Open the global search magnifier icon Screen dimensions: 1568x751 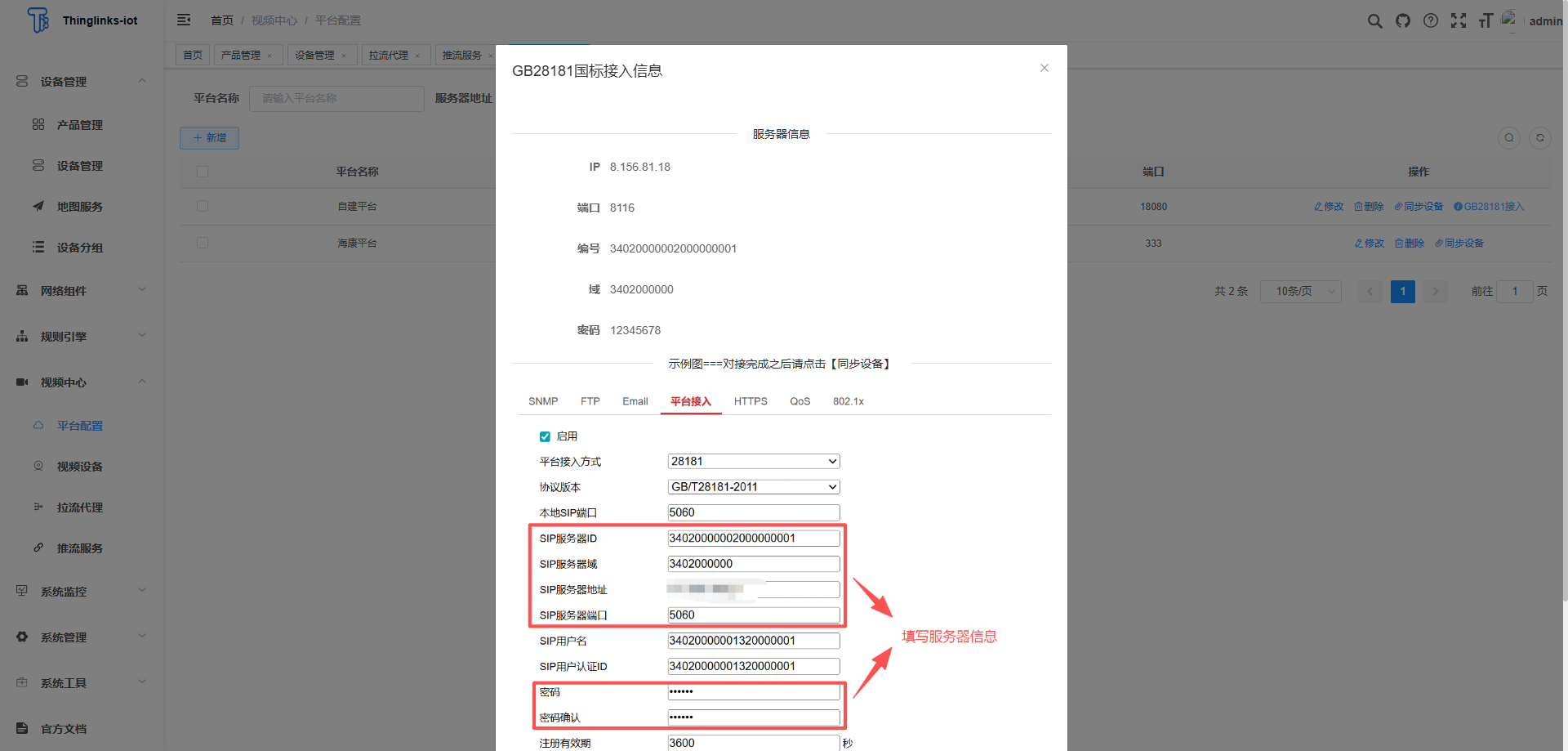pos(1375,20)
